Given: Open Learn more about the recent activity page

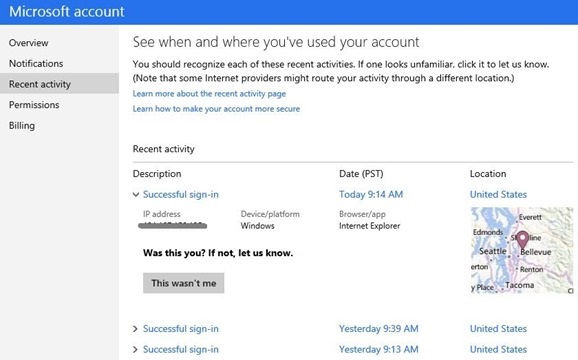Looking at the screenshot, I should tap(209, 94).
